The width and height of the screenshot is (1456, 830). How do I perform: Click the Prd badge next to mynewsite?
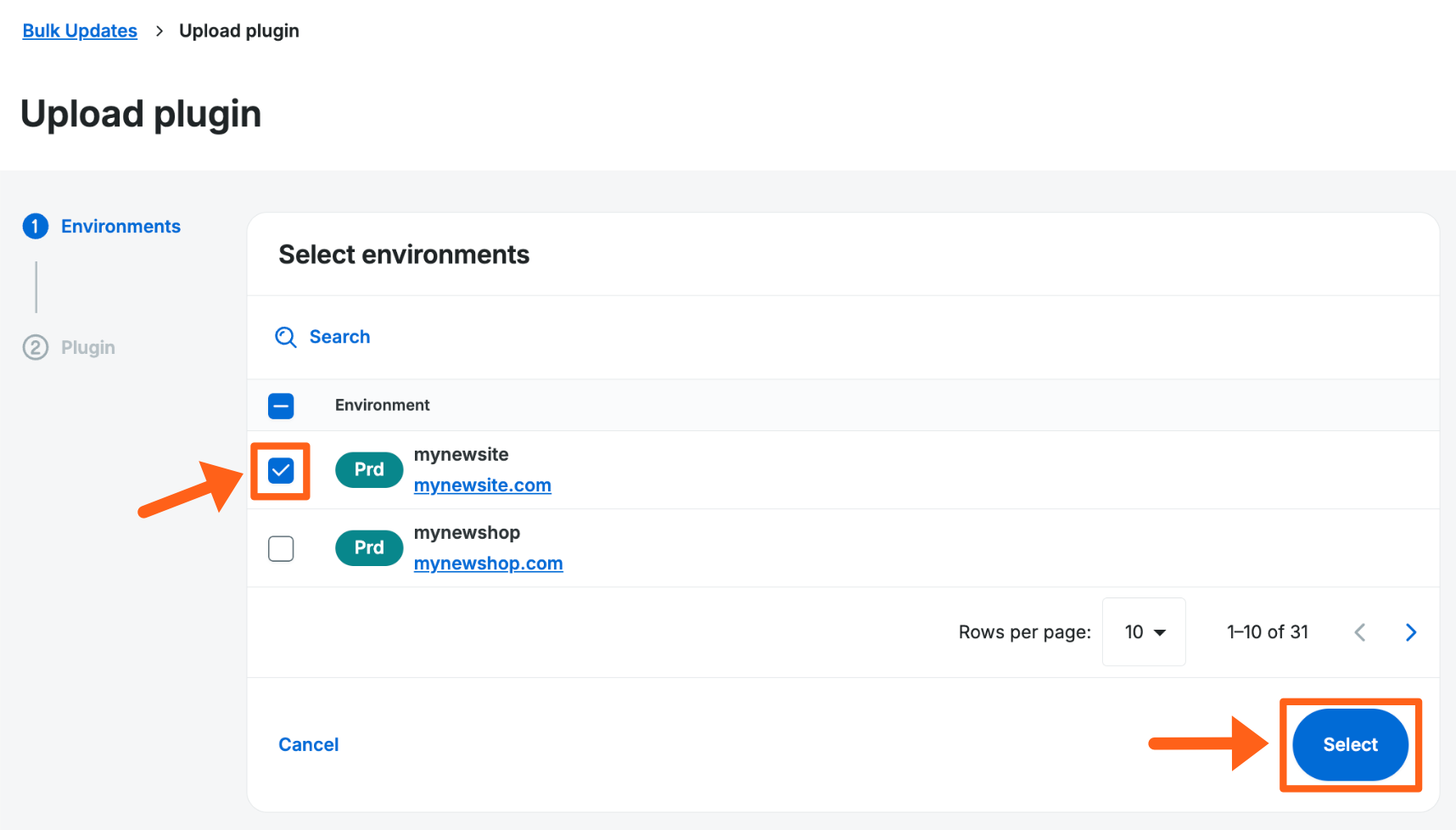[368, 469]
